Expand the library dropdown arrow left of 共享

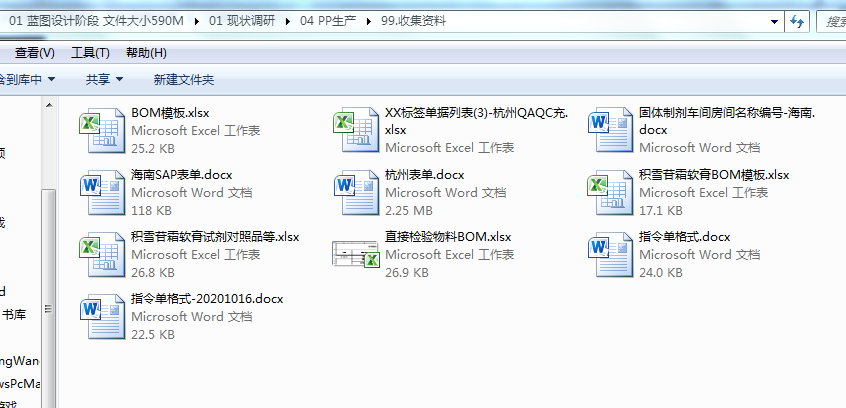click(x=51, y=79)
